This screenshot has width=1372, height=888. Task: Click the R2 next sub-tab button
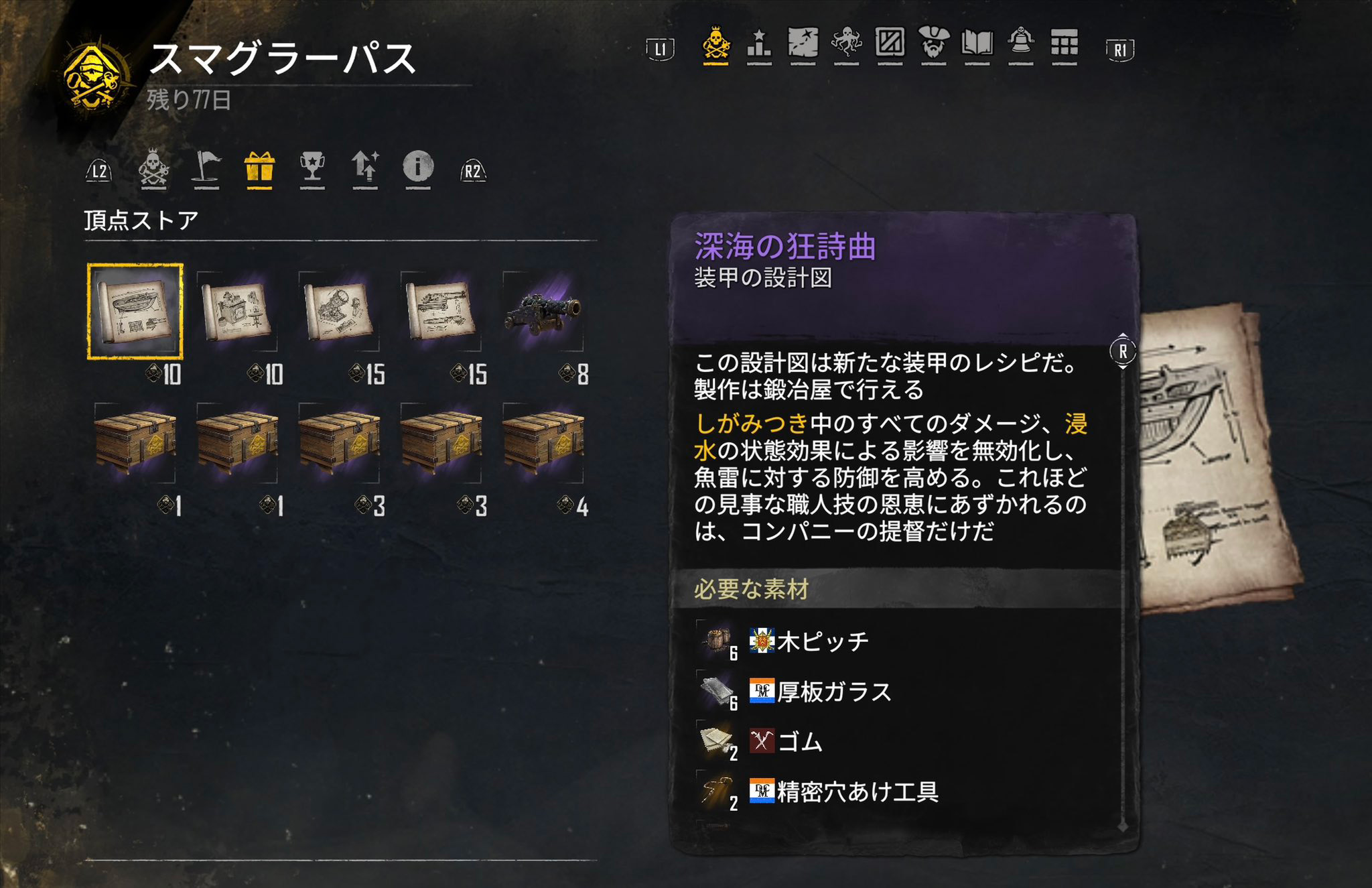coord(473,172)
